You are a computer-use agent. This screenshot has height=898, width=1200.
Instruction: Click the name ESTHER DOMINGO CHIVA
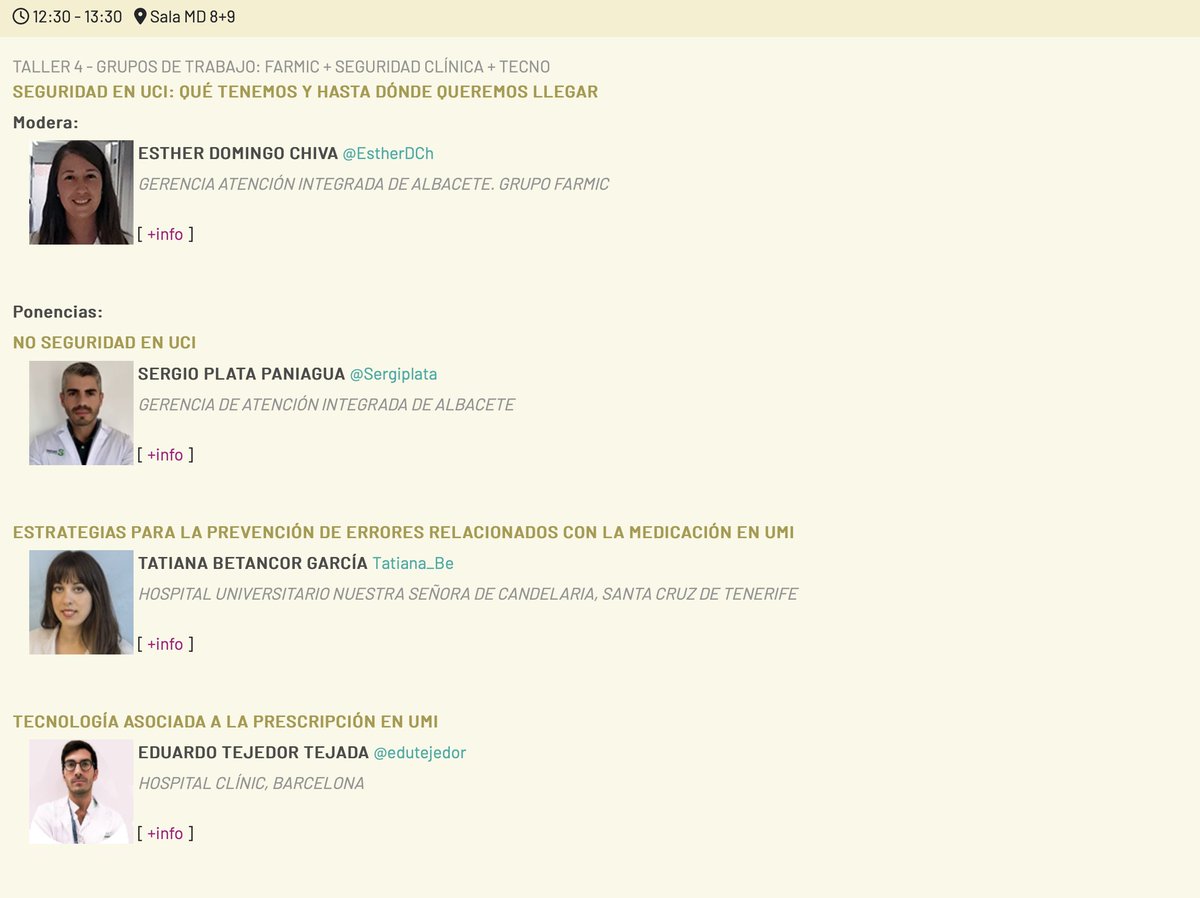click(238, 154)
